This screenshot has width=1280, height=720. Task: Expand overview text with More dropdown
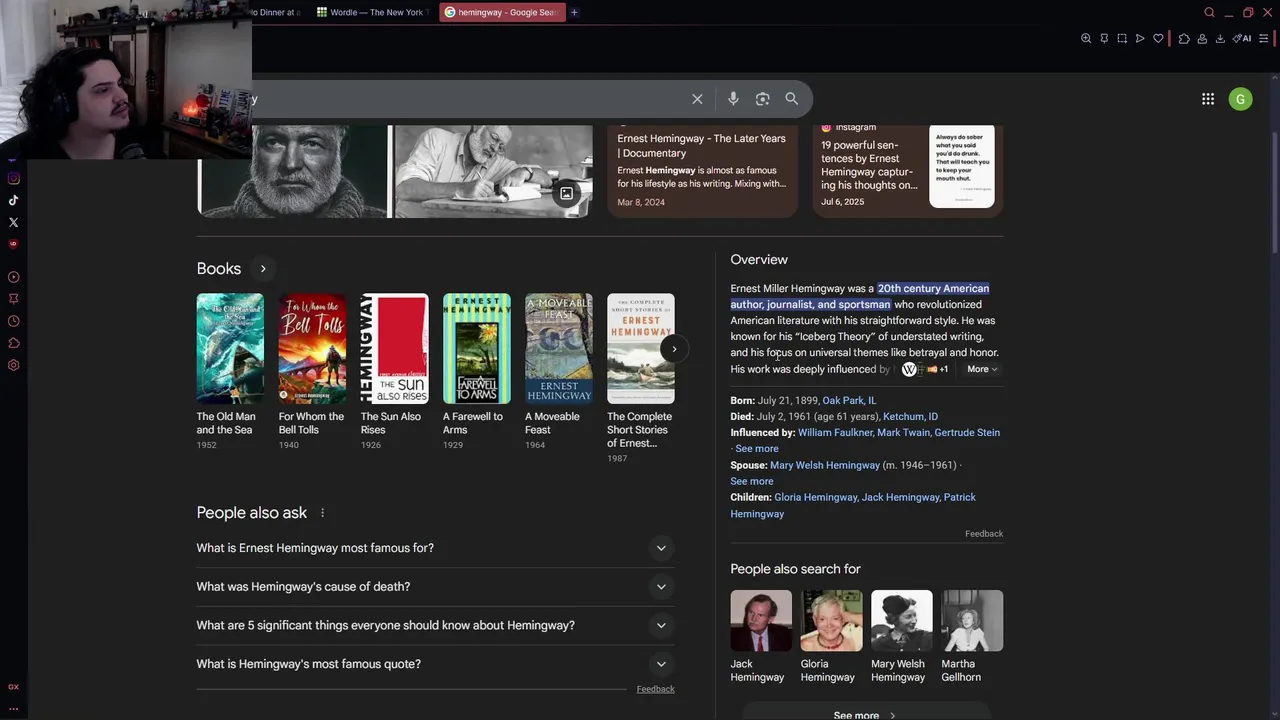(982, 369)
